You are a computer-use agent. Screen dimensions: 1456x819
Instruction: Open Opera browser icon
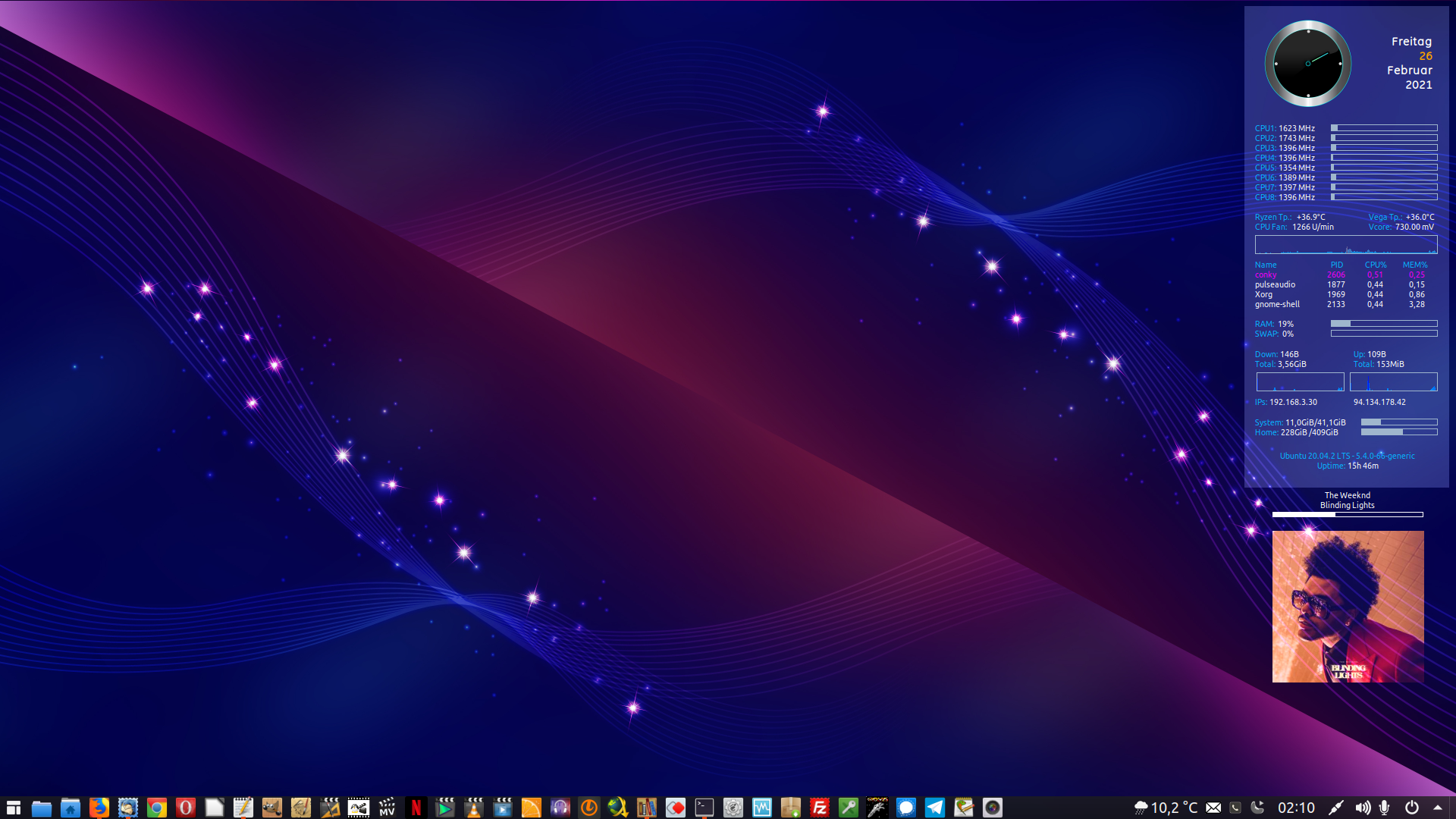[185, 808]
